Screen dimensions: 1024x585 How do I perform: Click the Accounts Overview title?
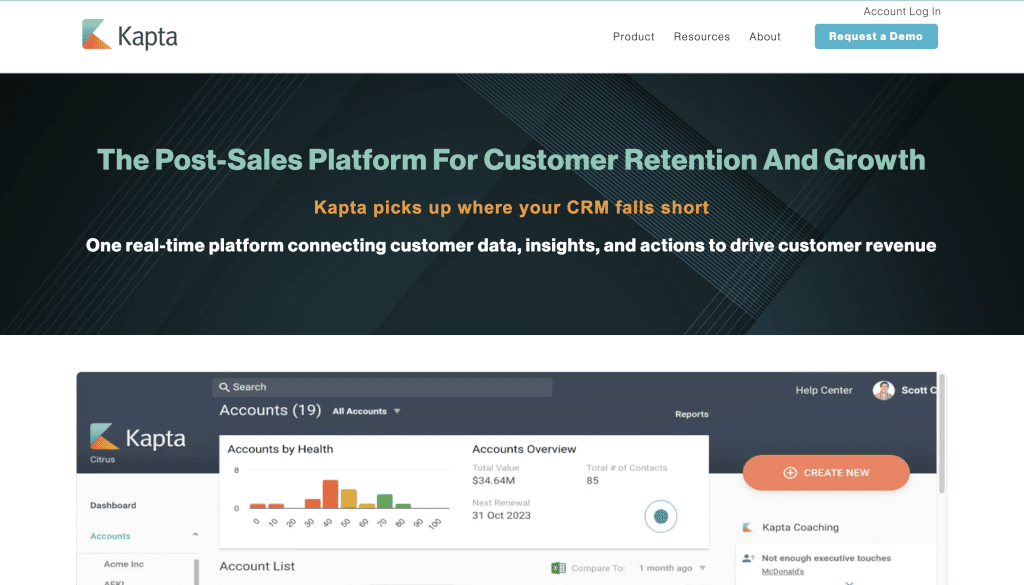tap(524, 449)
